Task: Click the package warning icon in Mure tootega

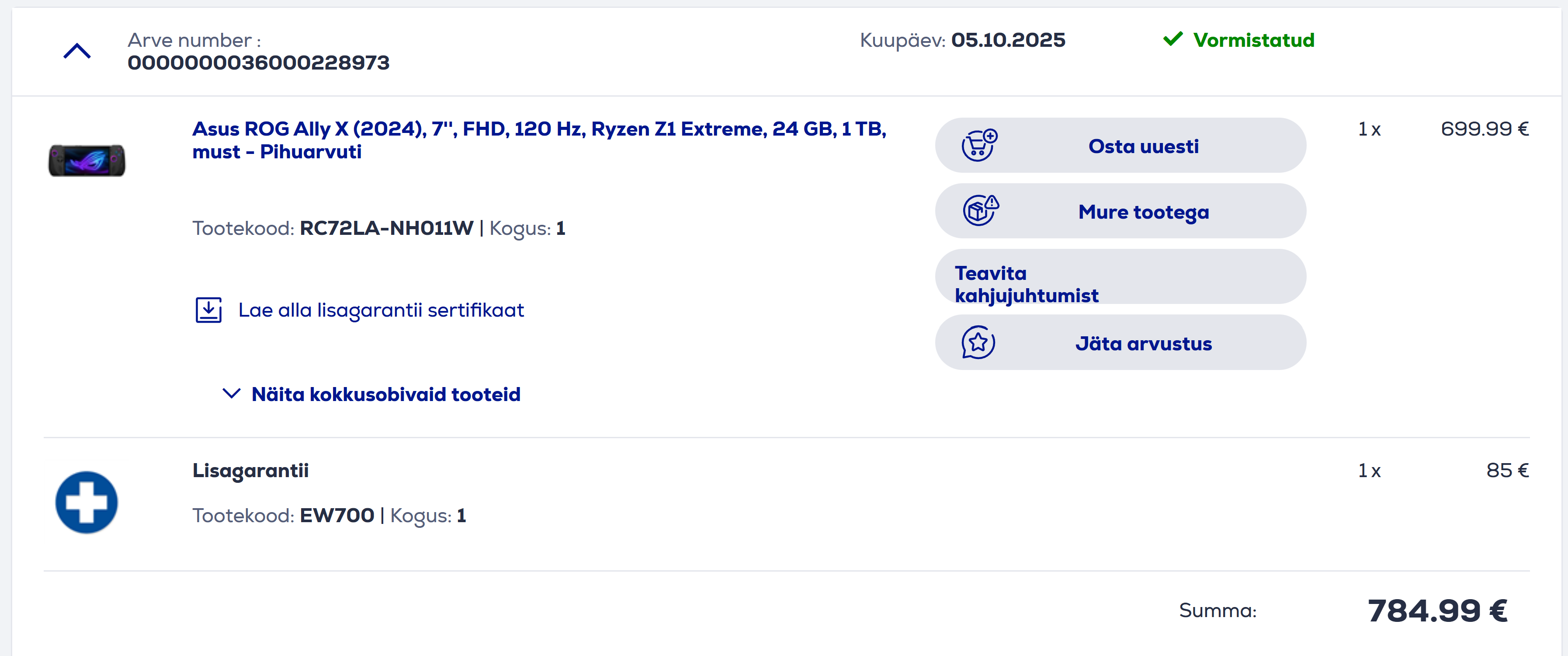Action: click(x=980, y=211)
